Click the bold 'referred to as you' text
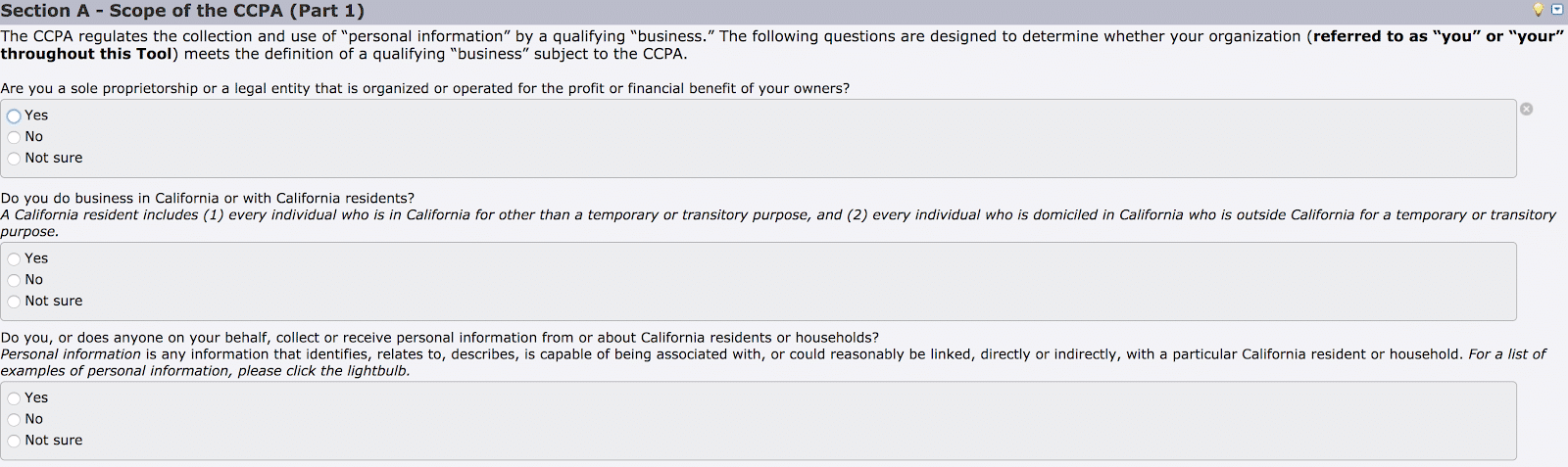The width and height of the screenshot is (1568, 467). tap(1437, 36)
